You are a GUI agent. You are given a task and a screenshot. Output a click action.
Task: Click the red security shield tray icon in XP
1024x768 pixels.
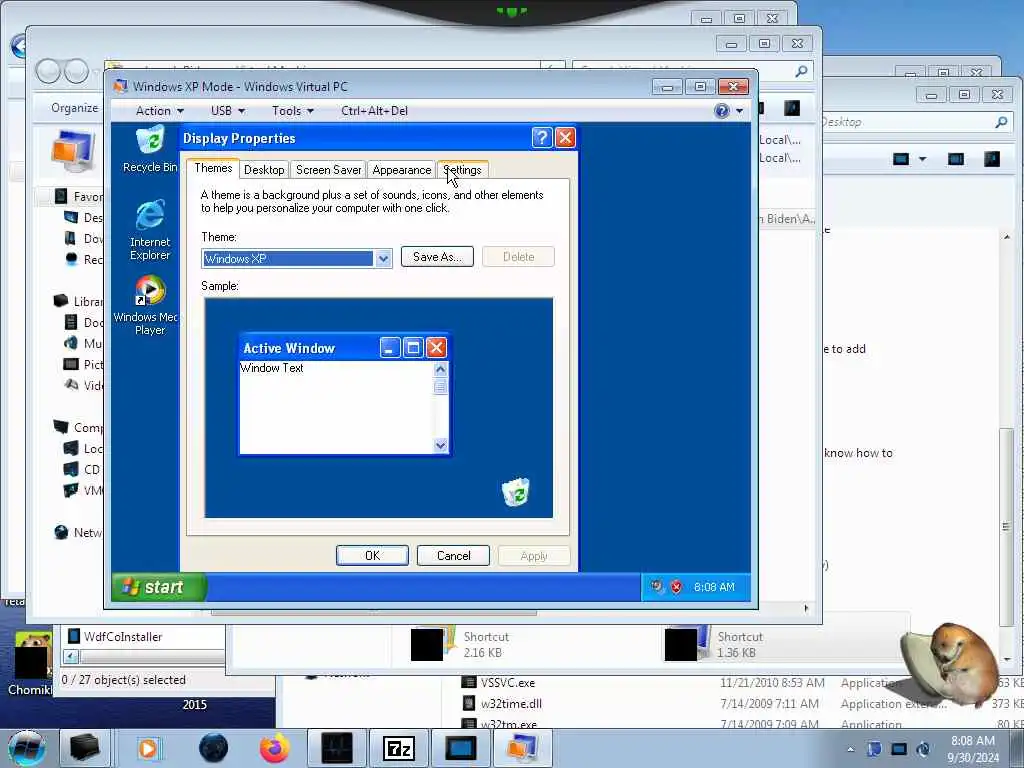point(677,587)
